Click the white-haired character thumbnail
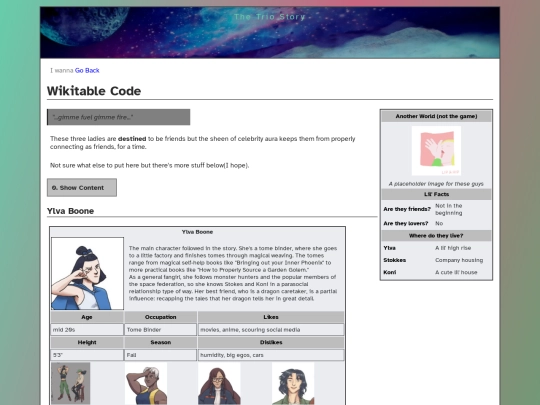 click(146, 383)
